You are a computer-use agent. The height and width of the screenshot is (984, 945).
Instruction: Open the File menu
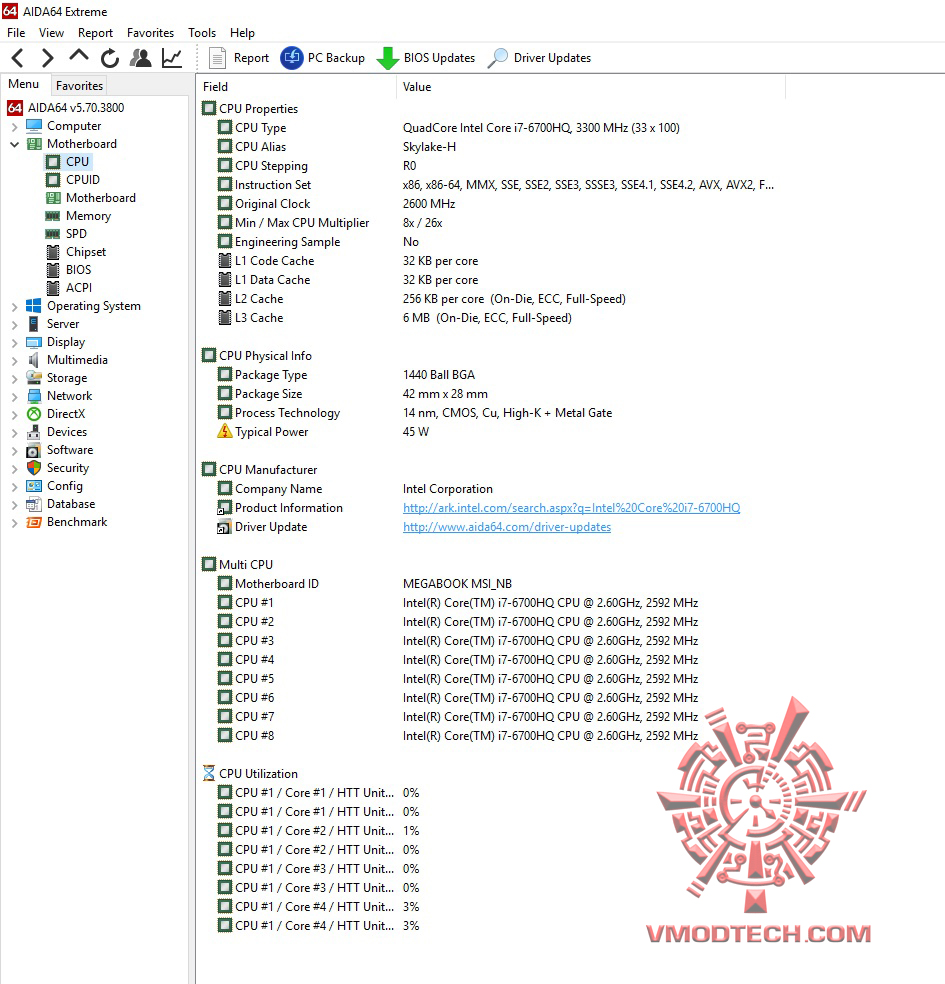pyautogui.click(x=16, y=33)
